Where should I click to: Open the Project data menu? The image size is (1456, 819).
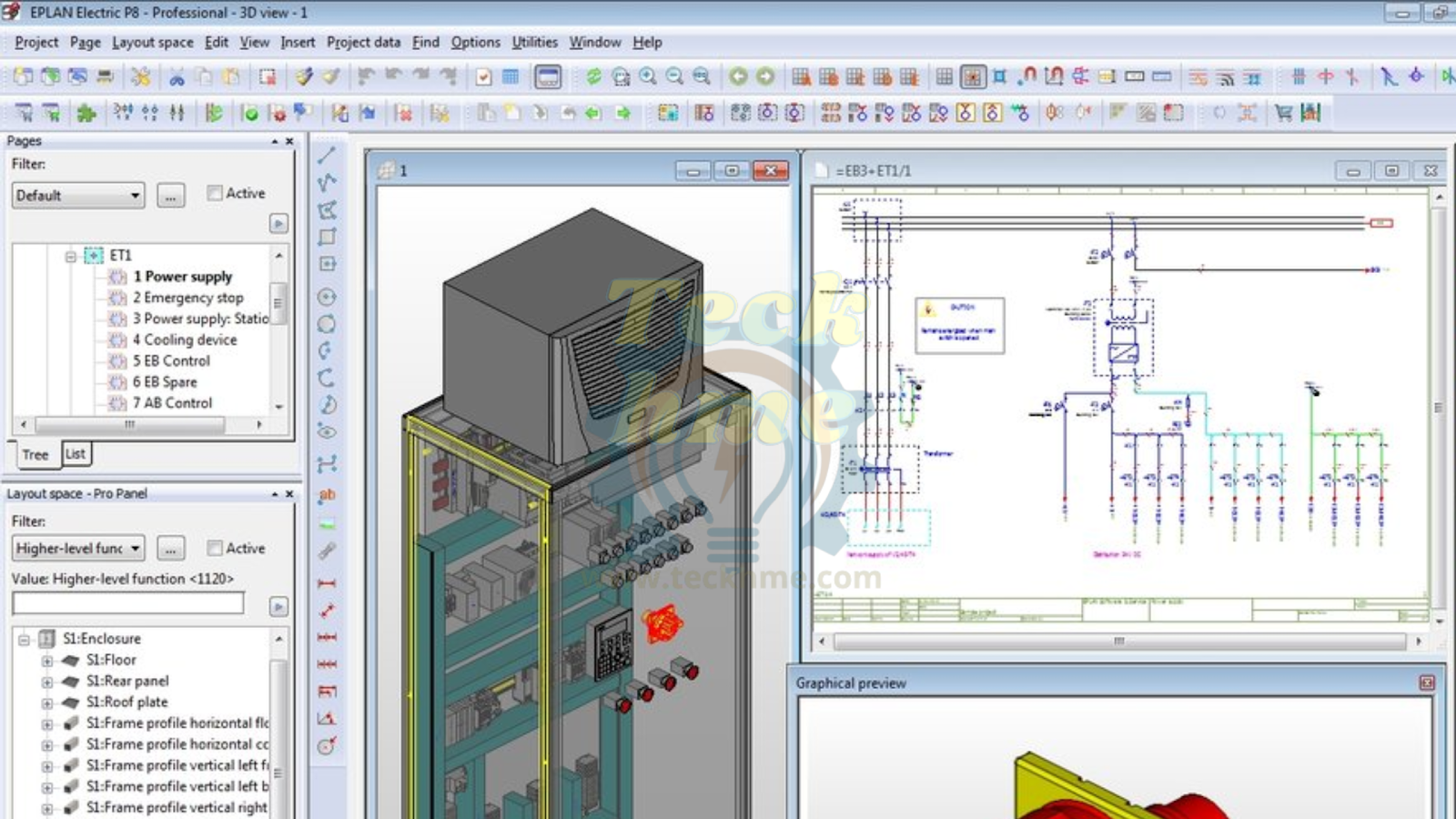click(363, 42)
